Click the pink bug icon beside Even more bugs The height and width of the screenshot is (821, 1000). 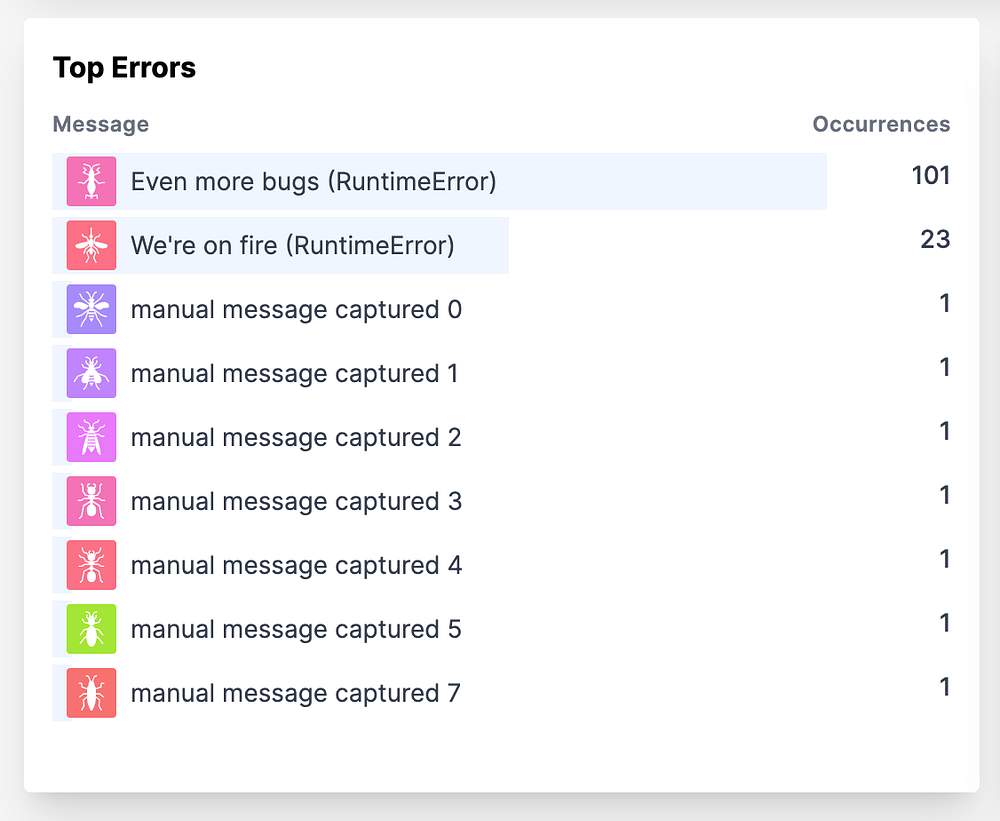click(x=91, y=182)
